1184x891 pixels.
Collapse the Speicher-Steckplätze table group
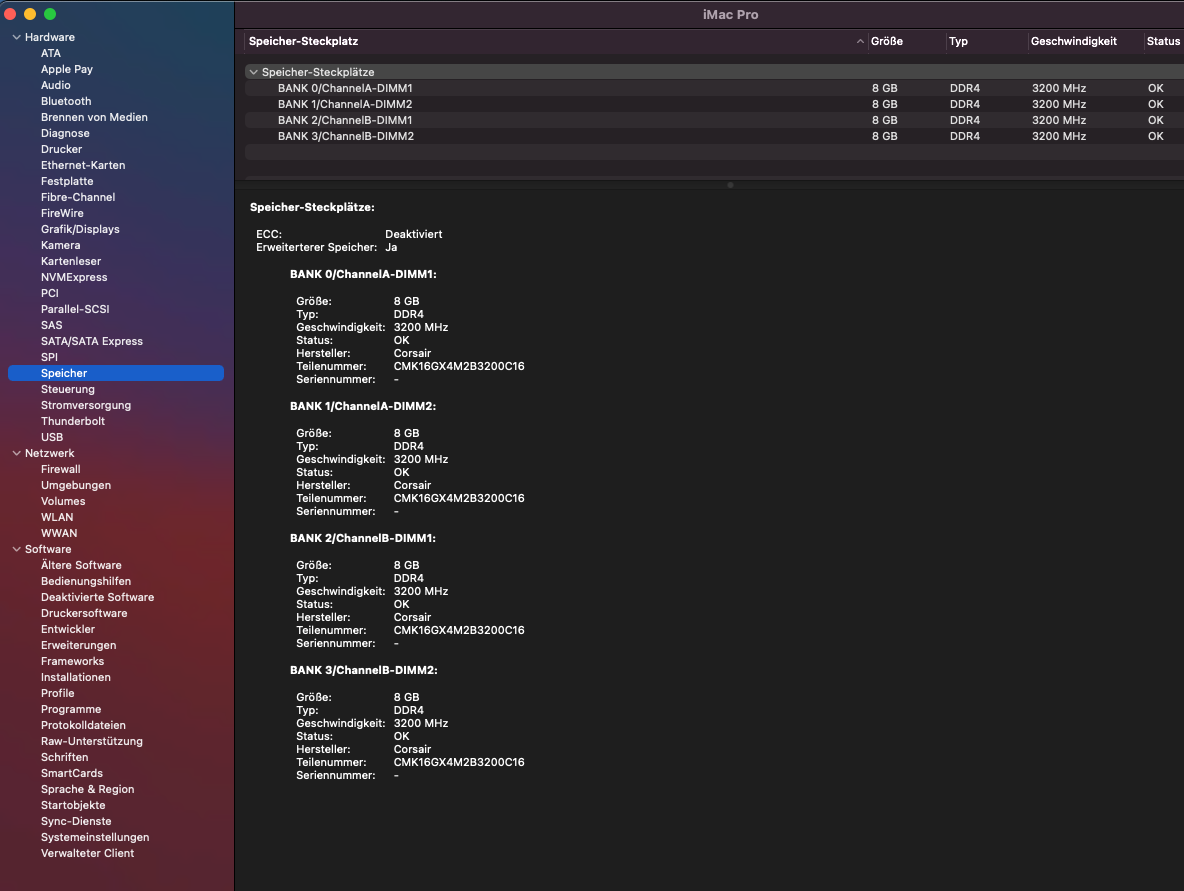[254, 72]
